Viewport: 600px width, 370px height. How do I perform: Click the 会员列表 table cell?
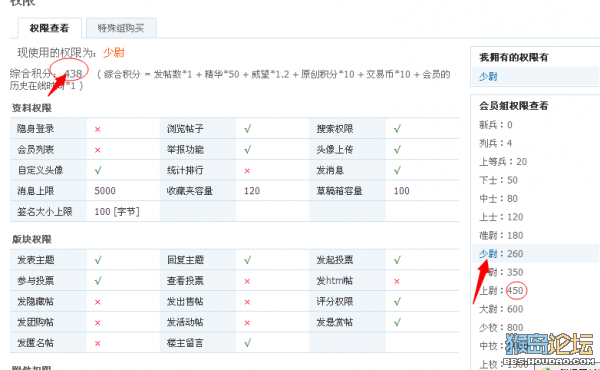click(x=48, y=149)
